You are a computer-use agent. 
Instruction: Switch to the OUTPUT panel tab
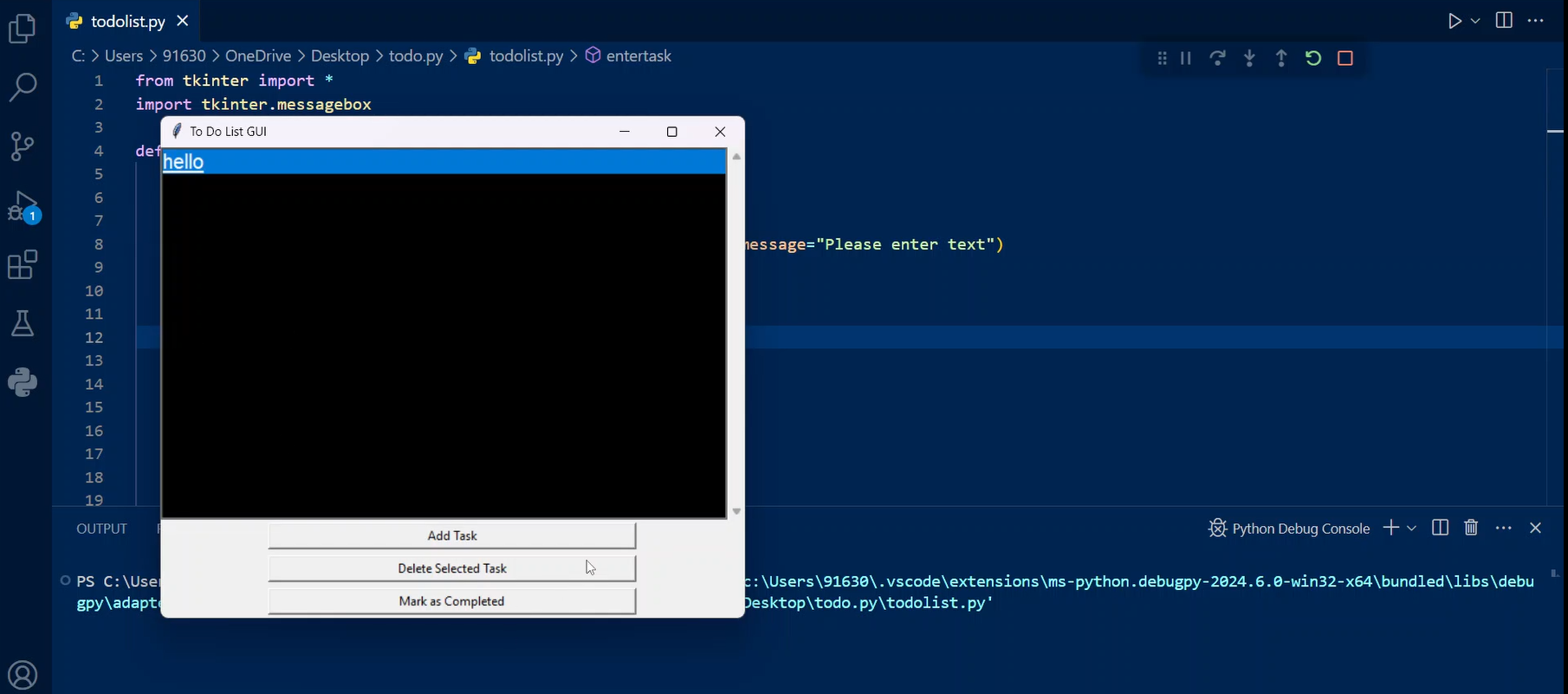click(101, 529)
